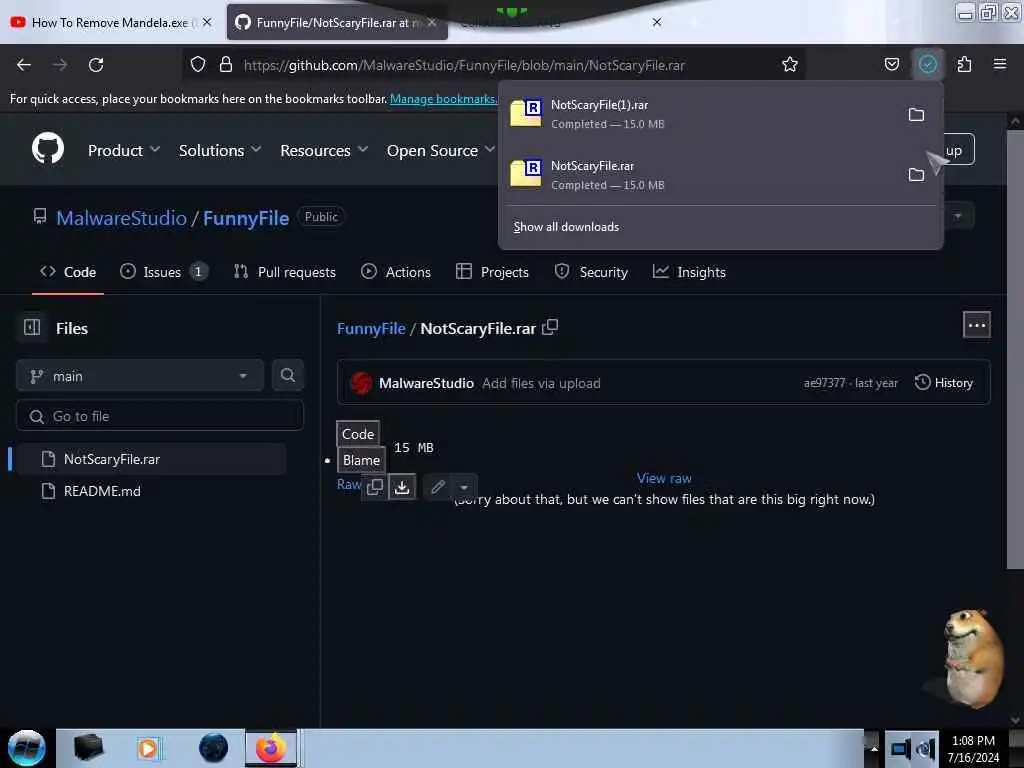Close the How To Remove Mandela.exe tab
1024x768 pixels.
pyautogui.click(x=207, y=22)
